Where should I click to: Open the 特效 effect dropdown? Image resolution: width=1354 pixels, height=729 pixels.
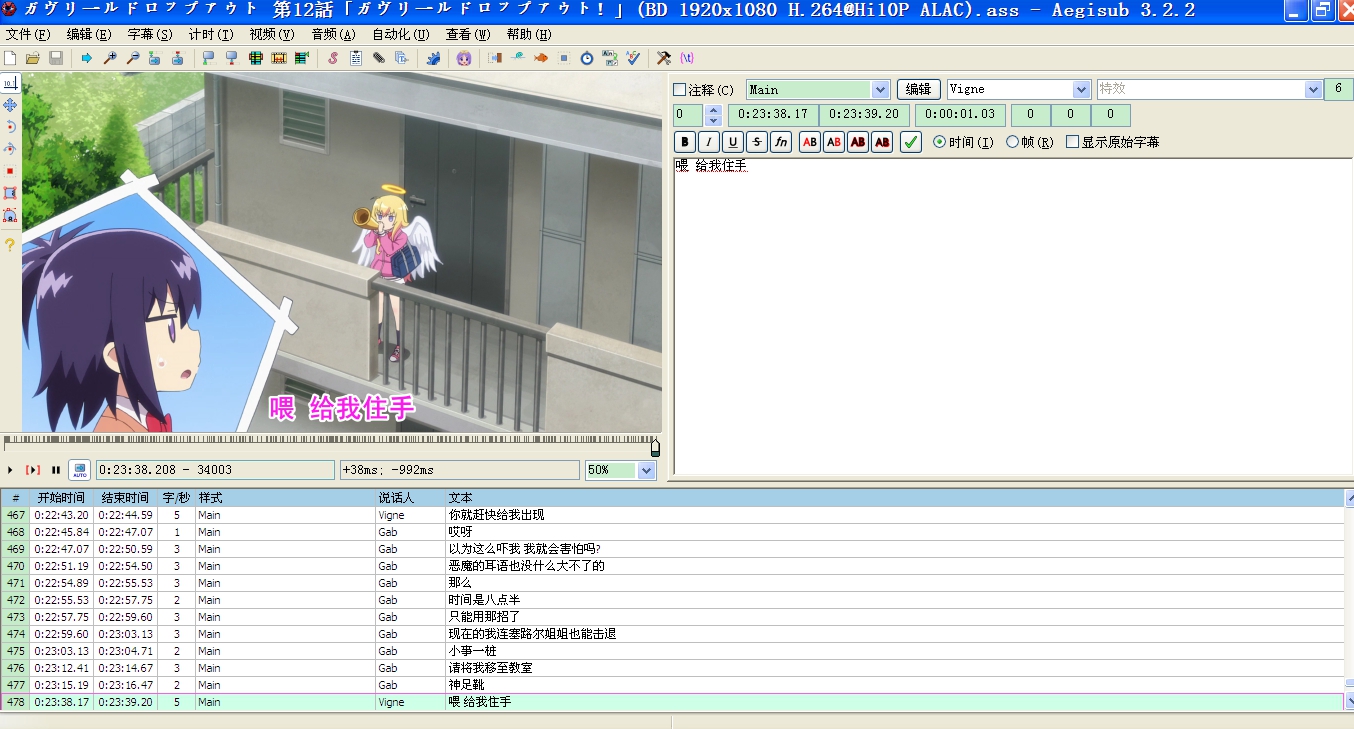click(1313, 90)
